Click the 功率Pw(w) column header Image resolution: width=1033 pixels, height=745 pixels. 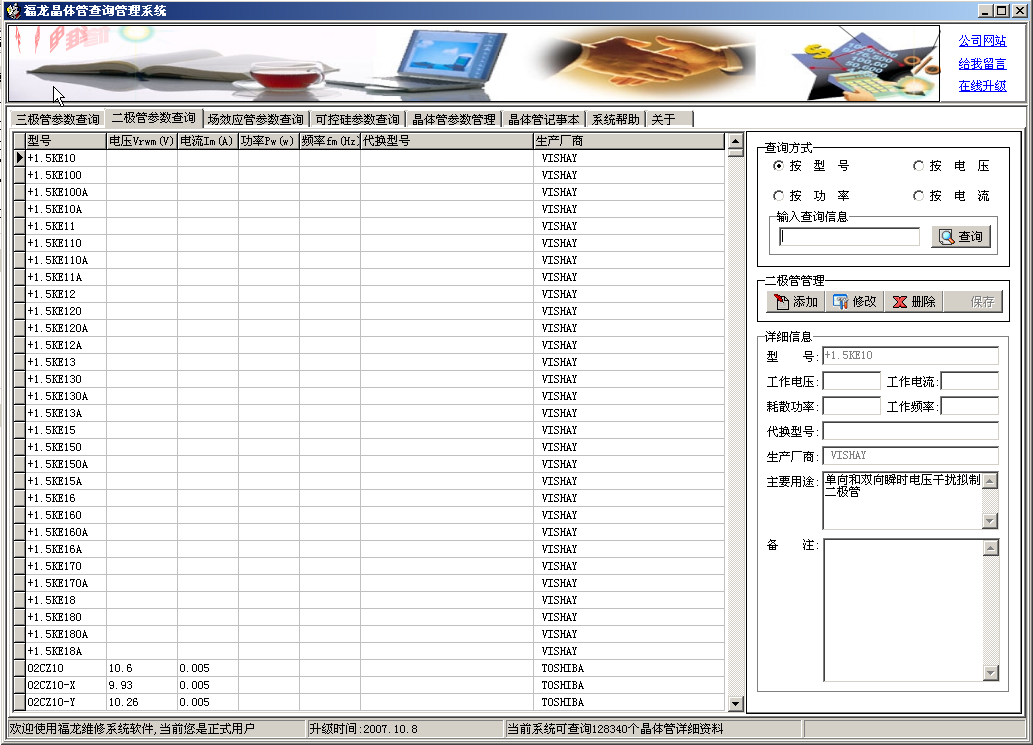268,141
